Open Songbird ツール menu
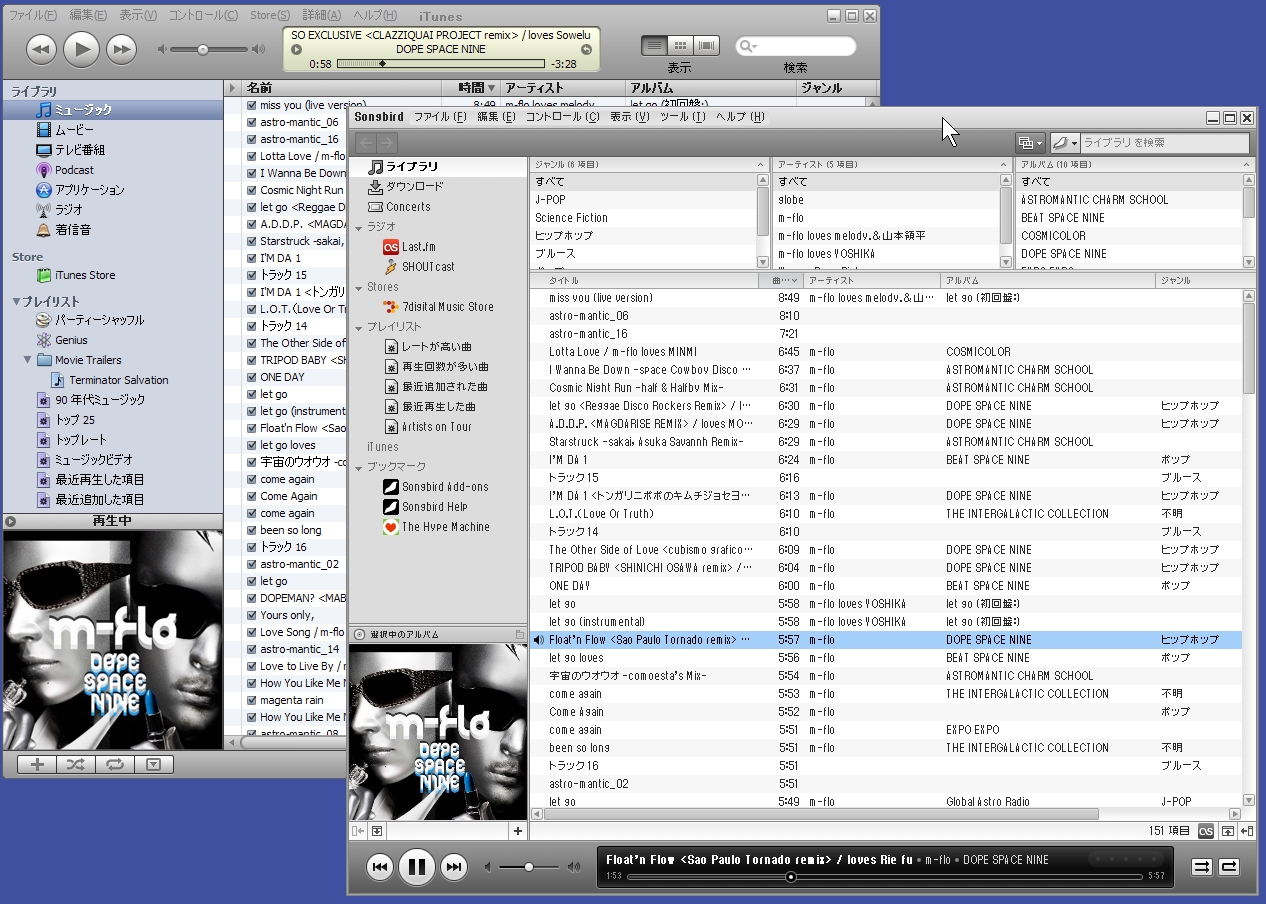The image size is (1266, 904). pyautogui.click(x=683, y=117)
